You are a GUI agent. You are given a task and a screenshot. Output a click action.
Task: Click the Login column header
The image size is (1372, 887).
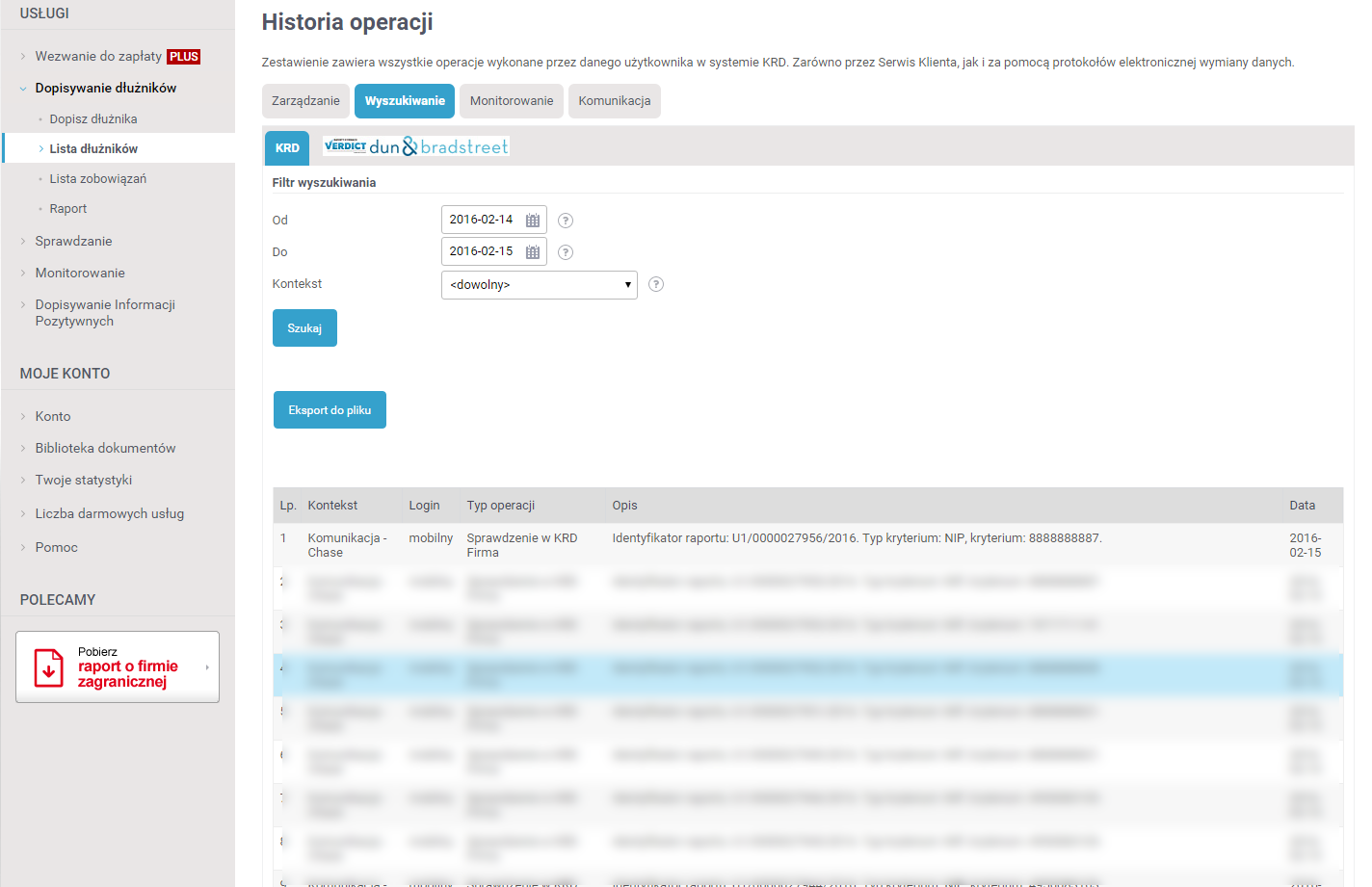pos(424,506)
